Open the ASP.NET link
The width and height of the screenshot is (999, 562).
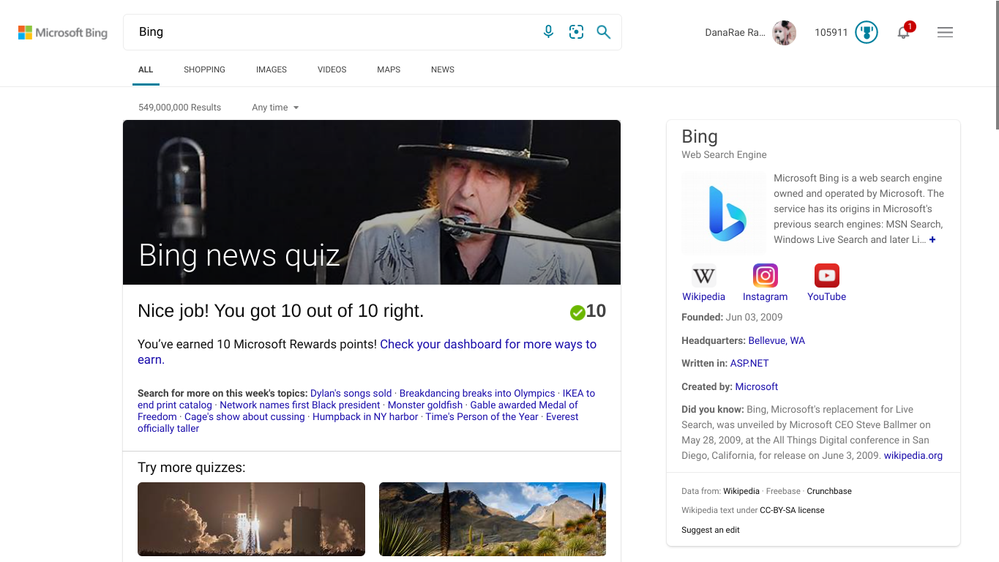pyautogui.click(x=749, y=363)
